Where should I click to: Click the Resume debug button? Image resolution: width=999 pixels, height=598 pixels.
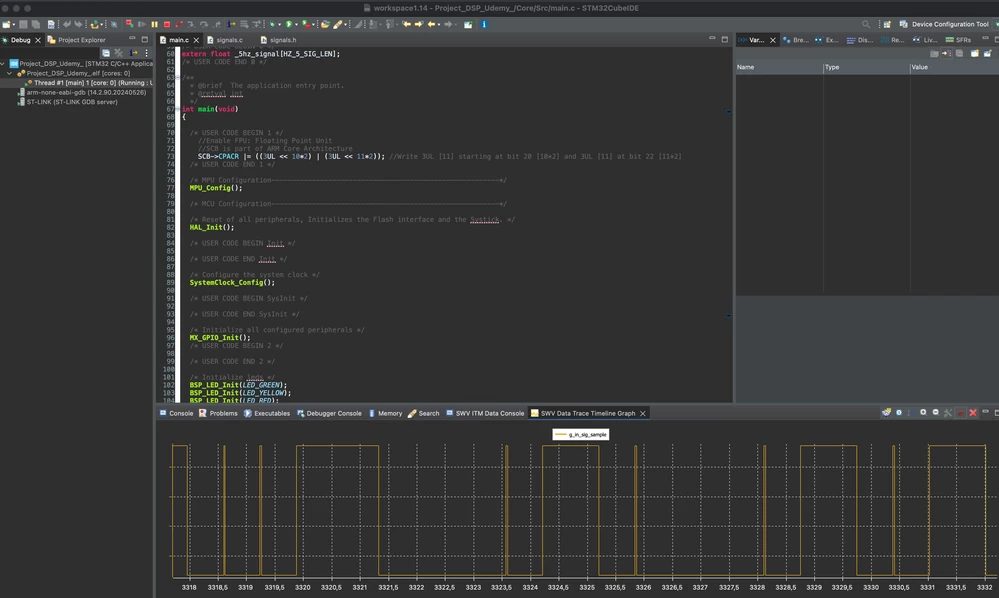click(x=141, y=24)
